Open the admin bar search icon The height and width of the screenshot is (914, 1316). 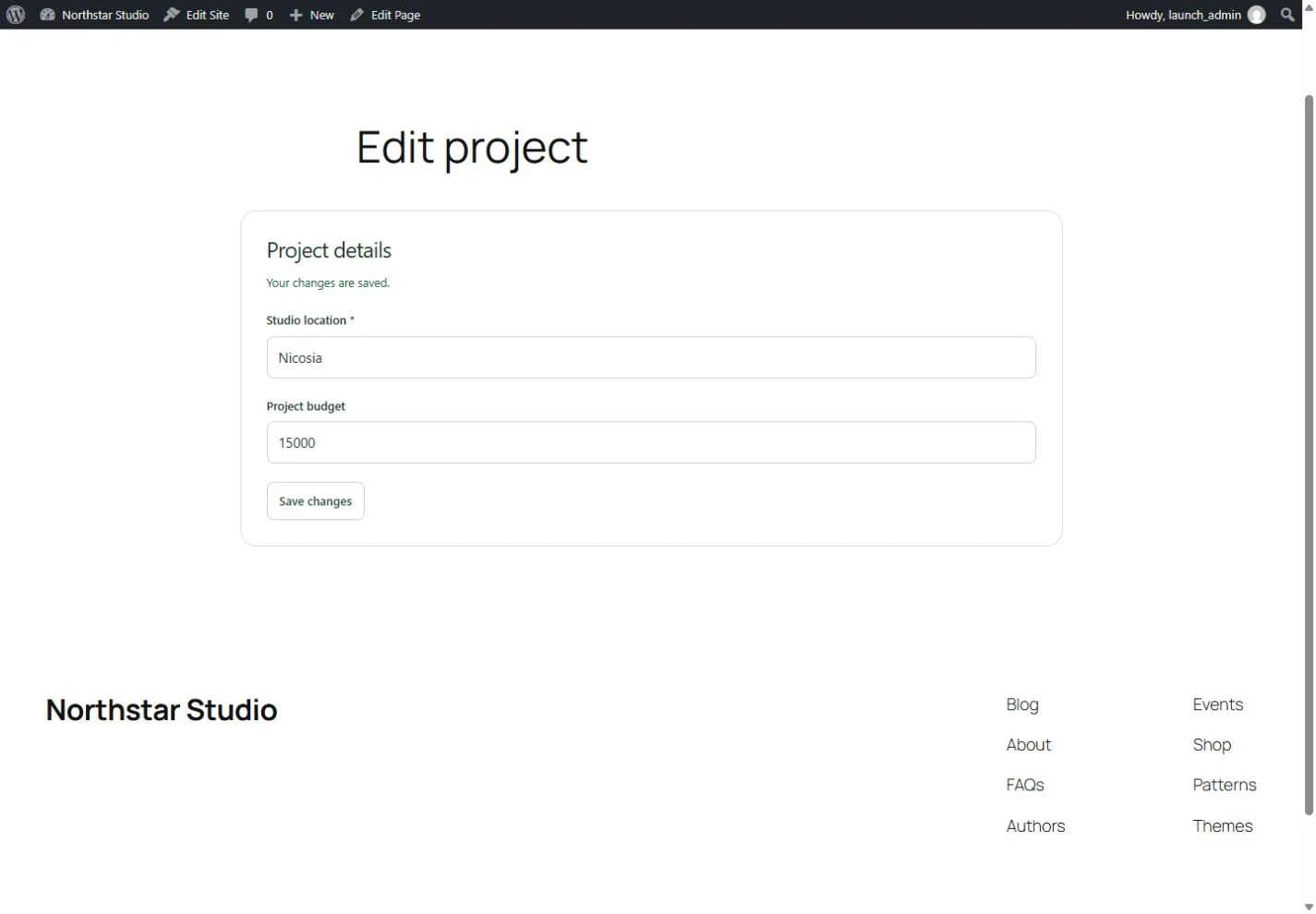tap(1287, 15)
